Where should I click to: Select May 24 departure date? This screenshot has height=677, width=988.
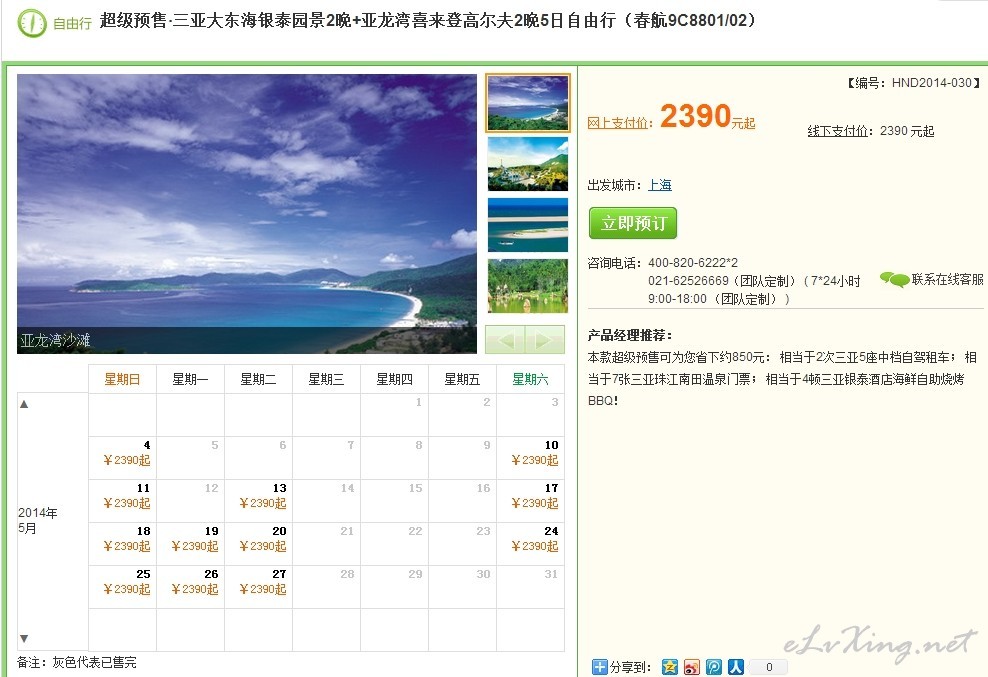point(531,543)
